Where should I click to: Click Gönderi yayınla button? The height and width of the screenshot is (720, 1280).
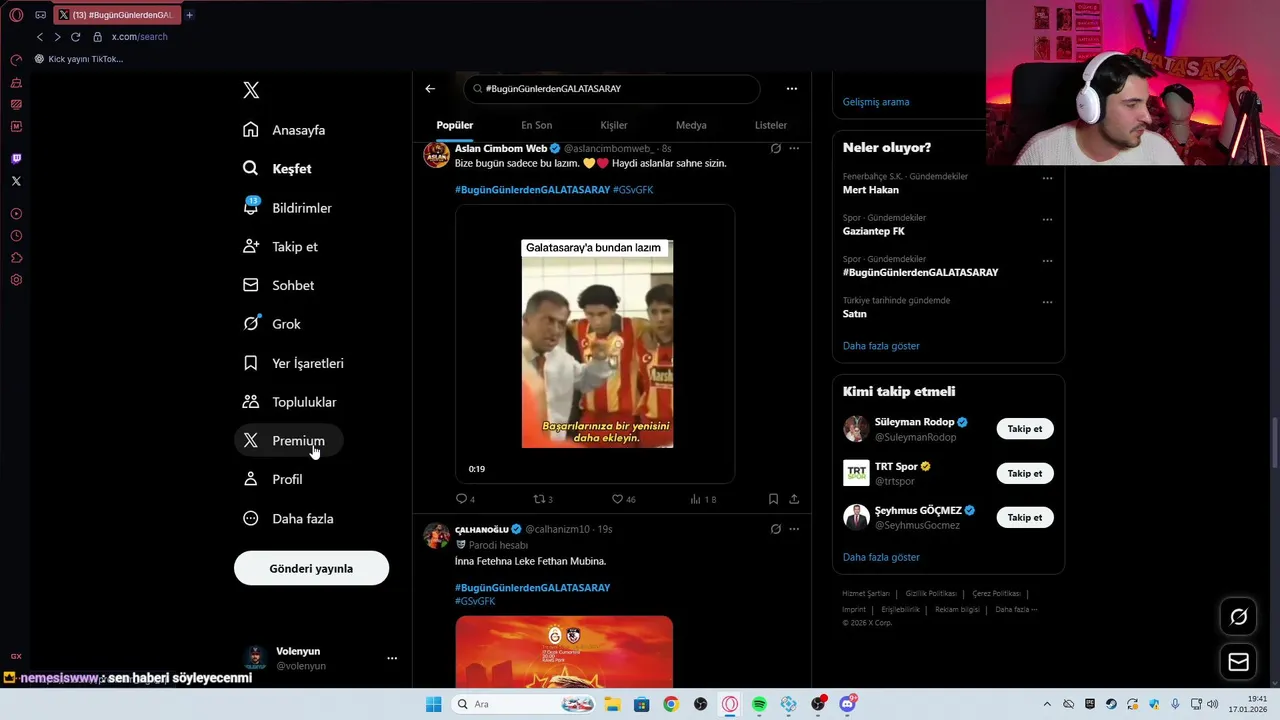(311, 568)
